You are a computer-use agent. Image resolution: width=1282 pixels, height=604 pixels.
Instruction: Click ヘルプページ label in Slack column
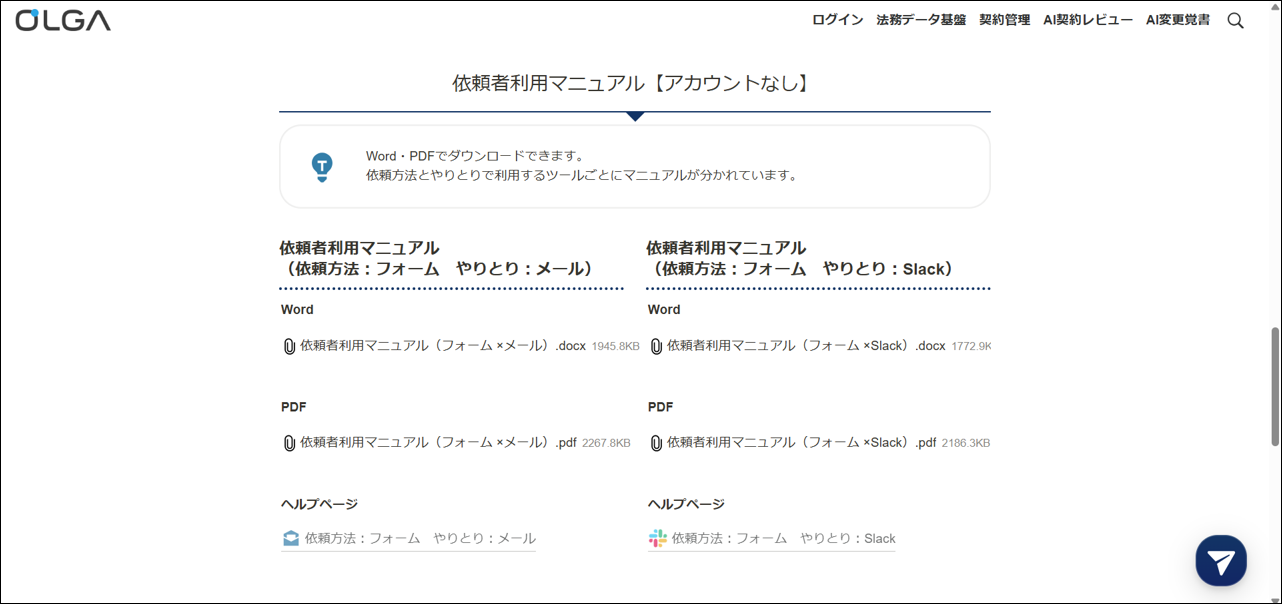click(x=687, y=504)
